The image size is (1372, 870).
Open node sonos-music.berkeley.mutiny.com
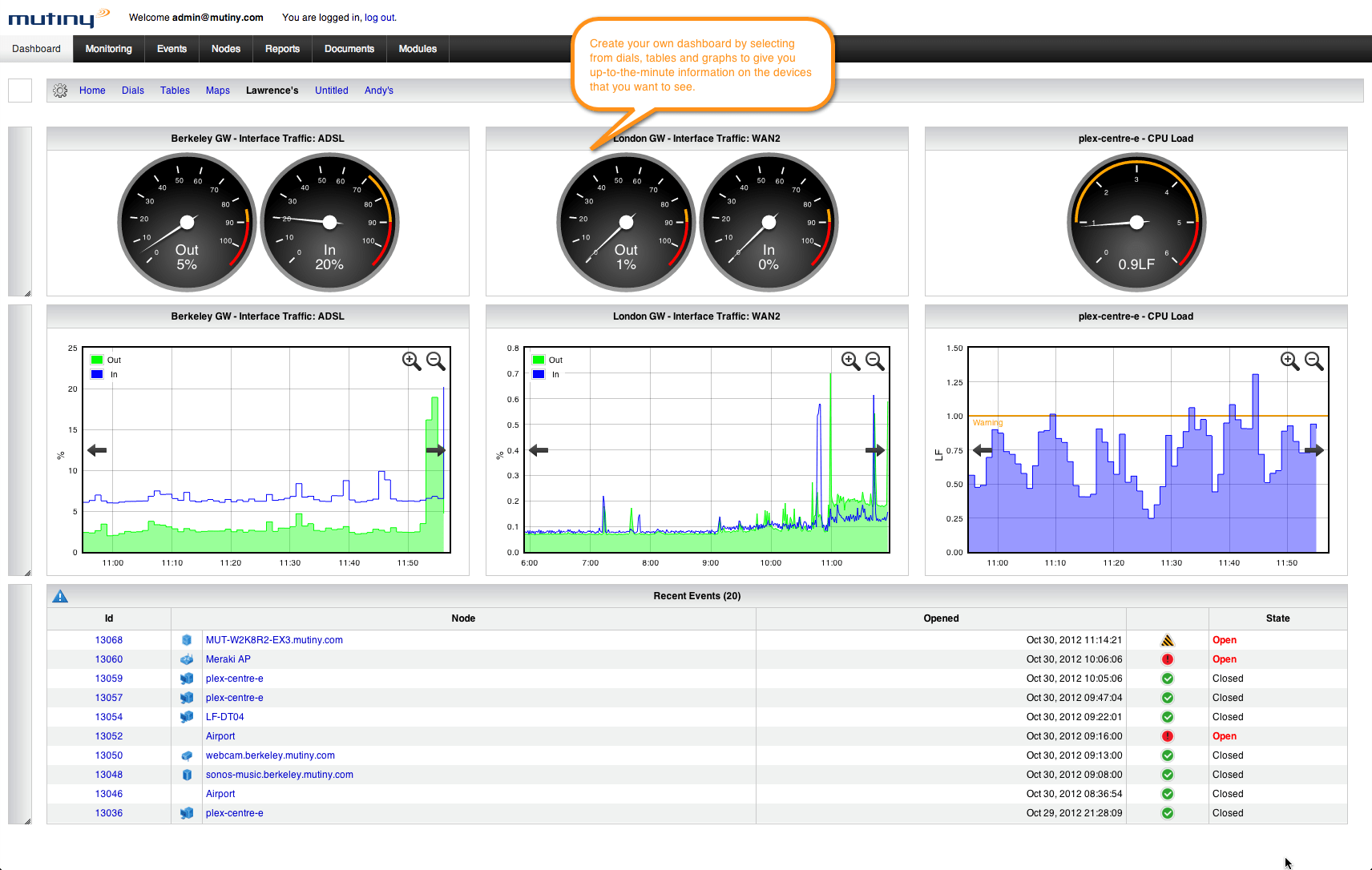pos(280,775)
